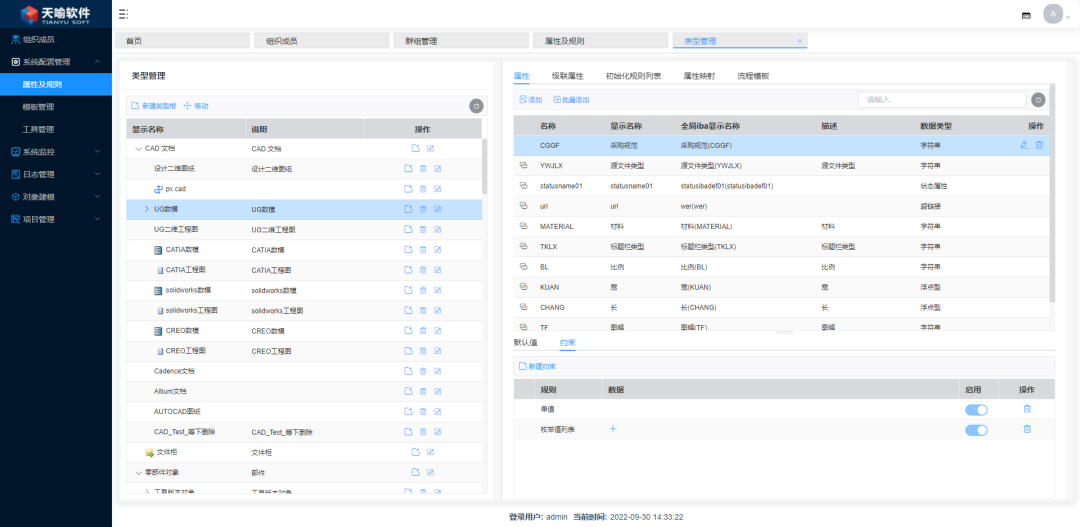Image resolution: width=1080 pixels, height=527 pixels.
Task: Edit the px.cad row
Action: [437, 189]
